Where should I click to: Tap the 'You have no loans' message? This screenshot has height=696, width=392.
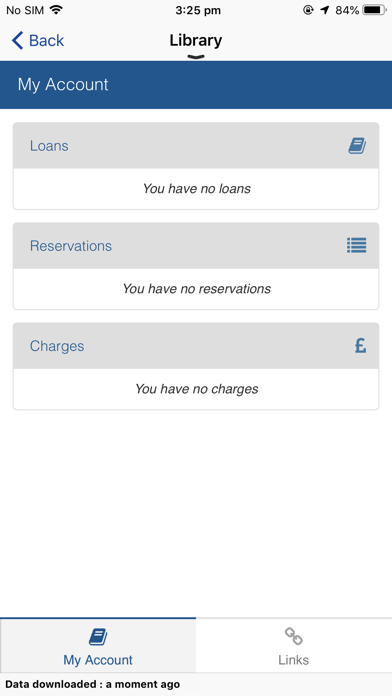coord(196,189)
